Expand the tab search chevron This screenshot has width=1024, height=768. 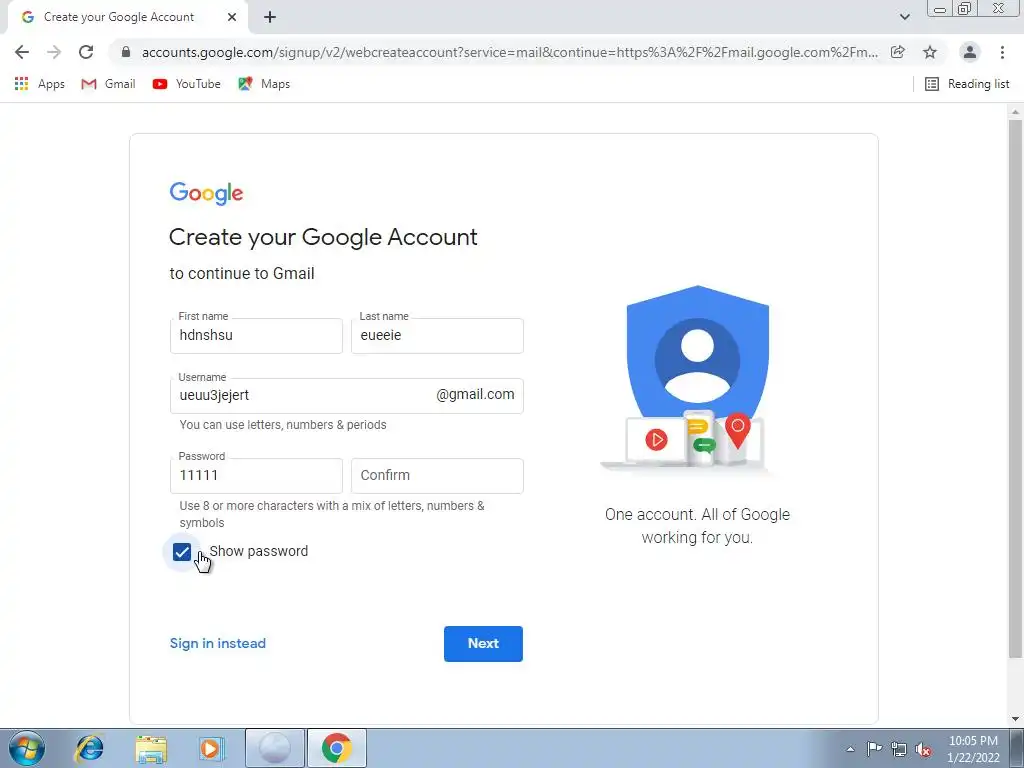(904, 17)
